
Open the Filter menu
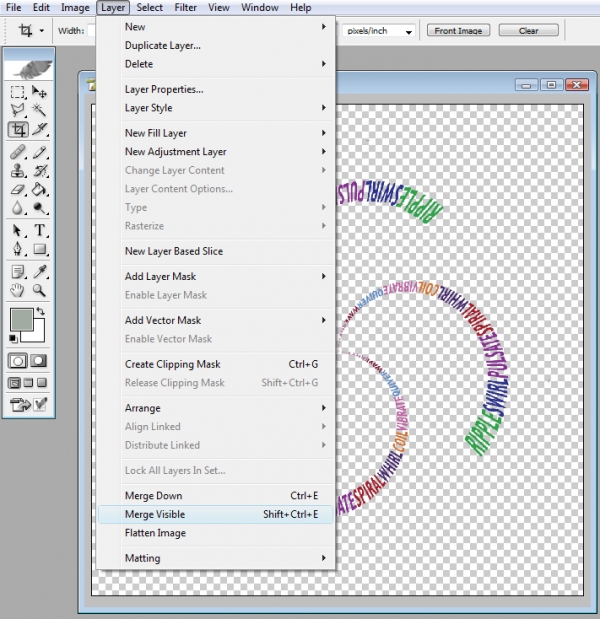pyautogui.click(x=185, y=8)
